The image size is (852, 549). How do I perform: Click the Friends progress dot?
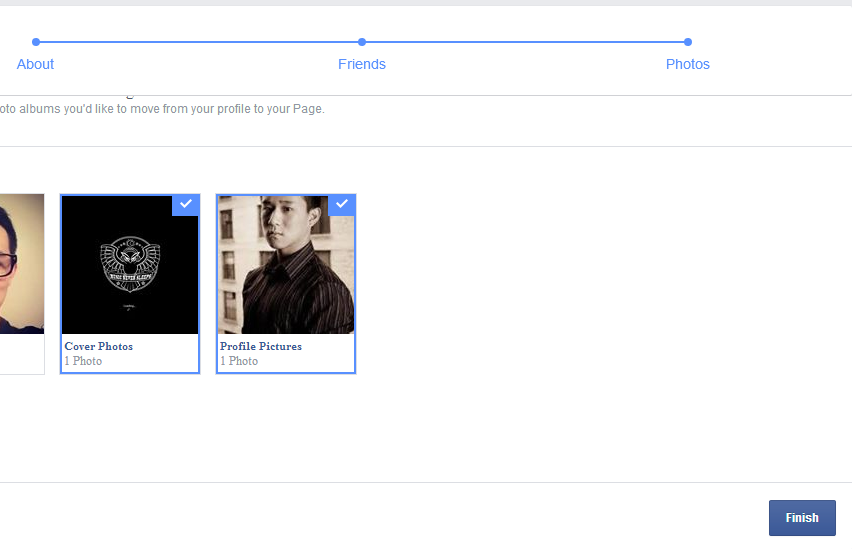pos(362,42)
